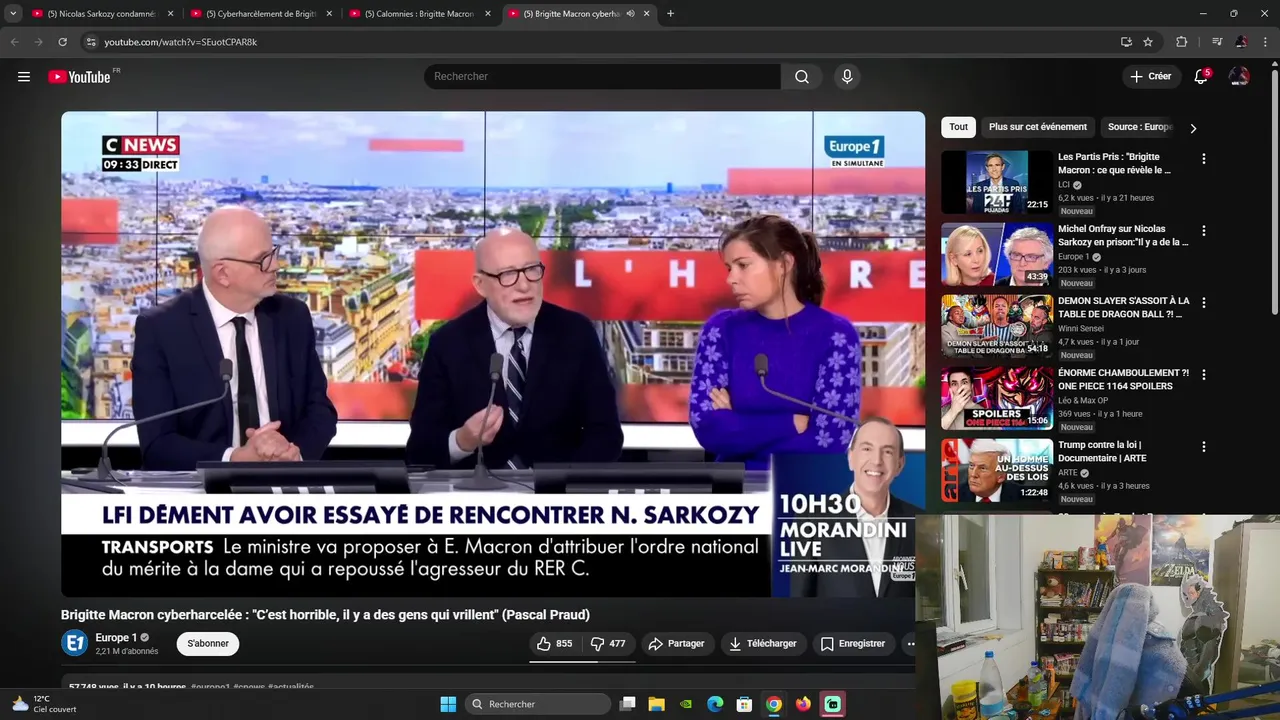
Task: Bookmark this page with the star icon
Action: (1148, 42)
